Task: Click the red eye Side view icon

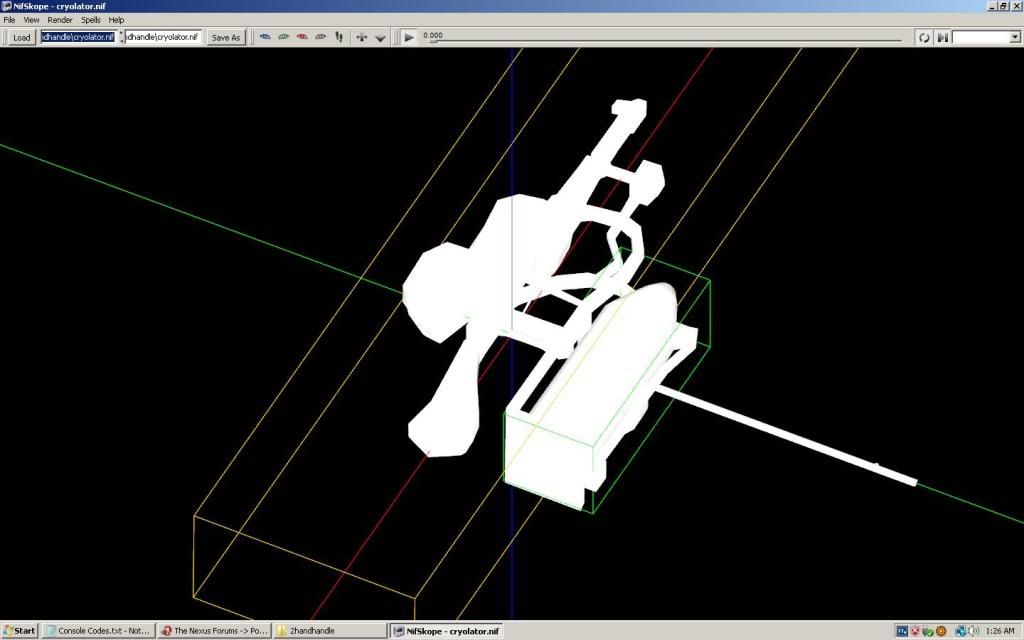Action: 302,37
